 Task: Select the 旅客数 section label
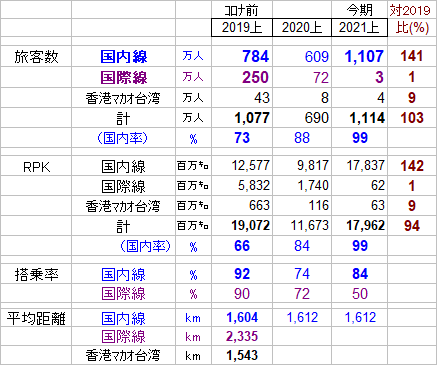coord(36,57)
